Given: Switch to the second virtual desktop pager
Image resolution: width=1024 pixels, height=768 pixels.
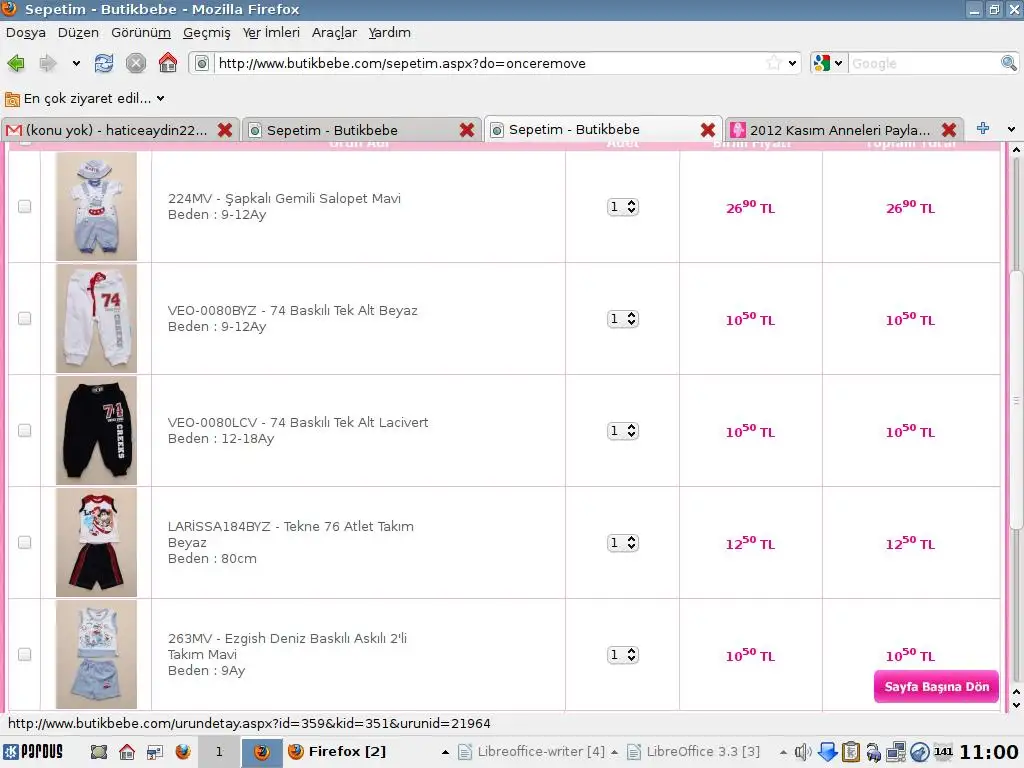Looking at the screenshot, I should [x=262, y=752].
